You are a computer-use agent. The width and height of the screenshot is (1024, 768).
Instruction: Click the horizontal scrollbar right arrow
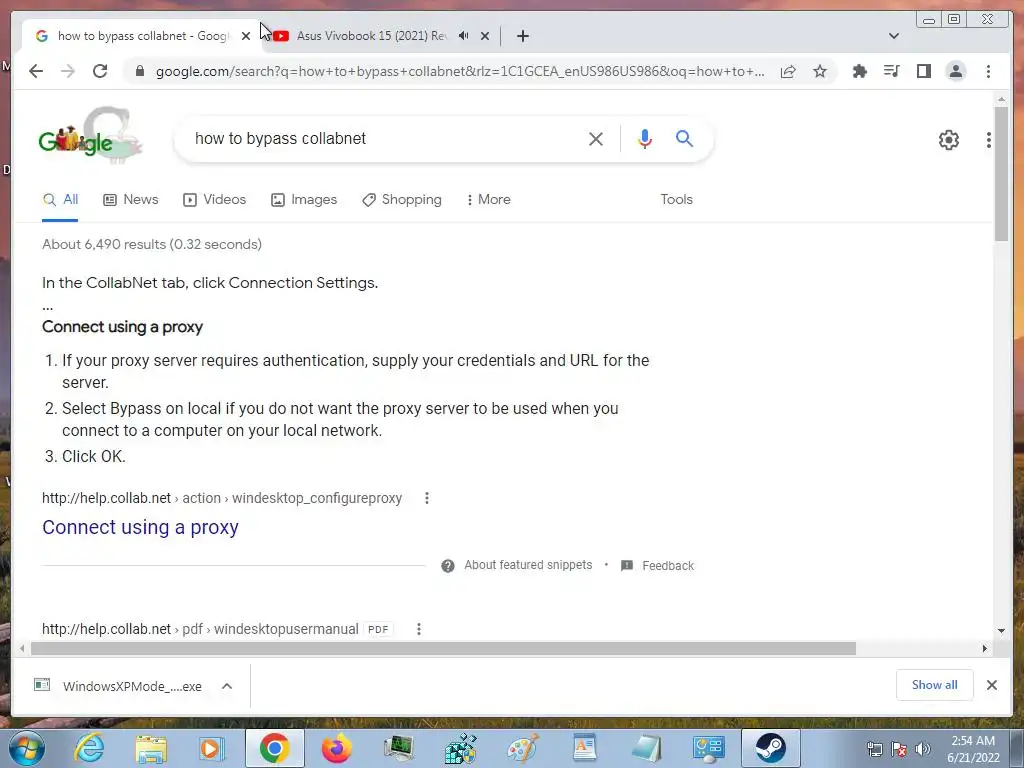[985, 648]
